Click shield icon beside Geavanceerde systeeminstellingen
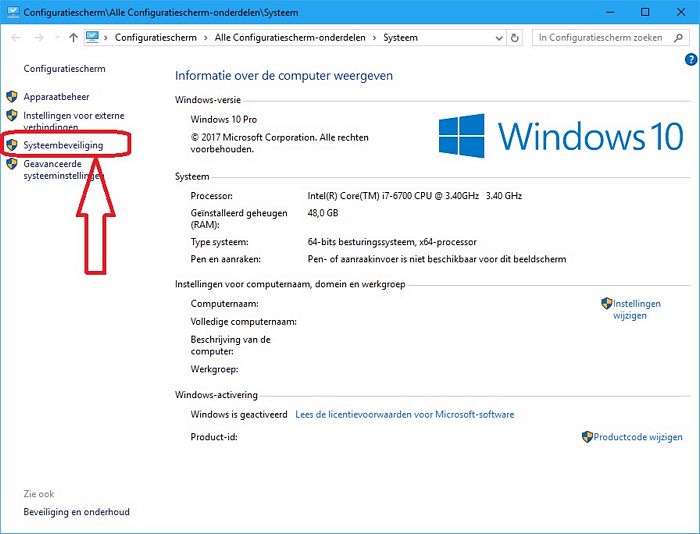Screen dimensions: 700x534 (x=12, y=164)
